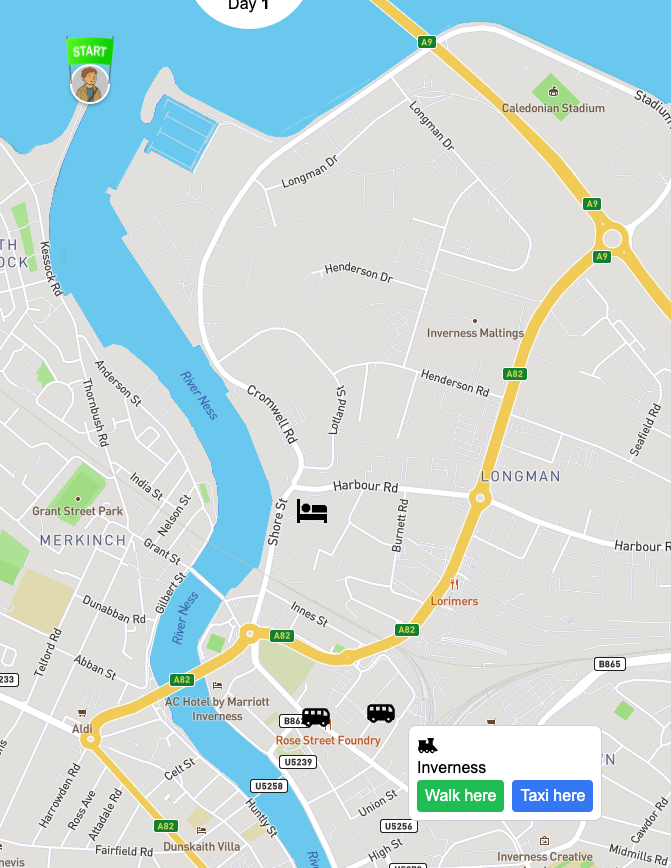Choose the green Walk here button
The width and height of the screenshot is (671, 868).
(461, 796)
